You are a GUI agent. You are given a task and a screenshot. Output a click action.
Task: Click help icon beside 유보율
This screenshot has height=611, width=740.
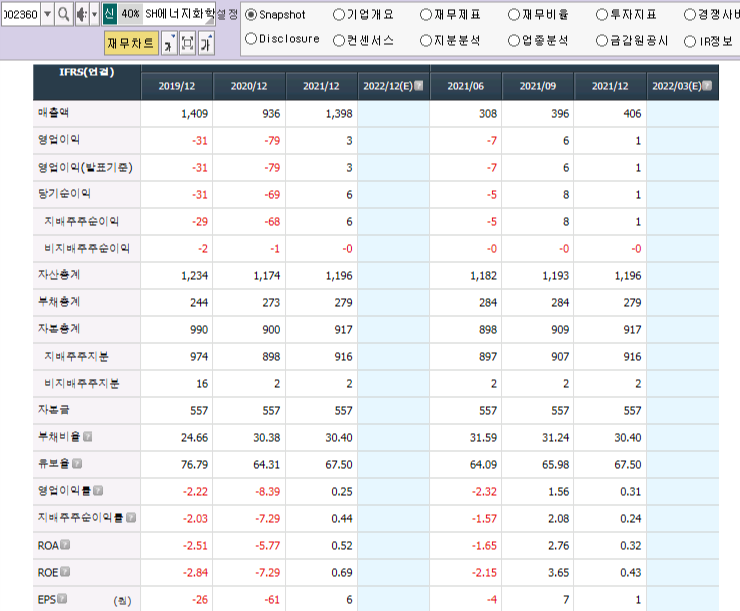pyautogui.click(x=77, y=463)
